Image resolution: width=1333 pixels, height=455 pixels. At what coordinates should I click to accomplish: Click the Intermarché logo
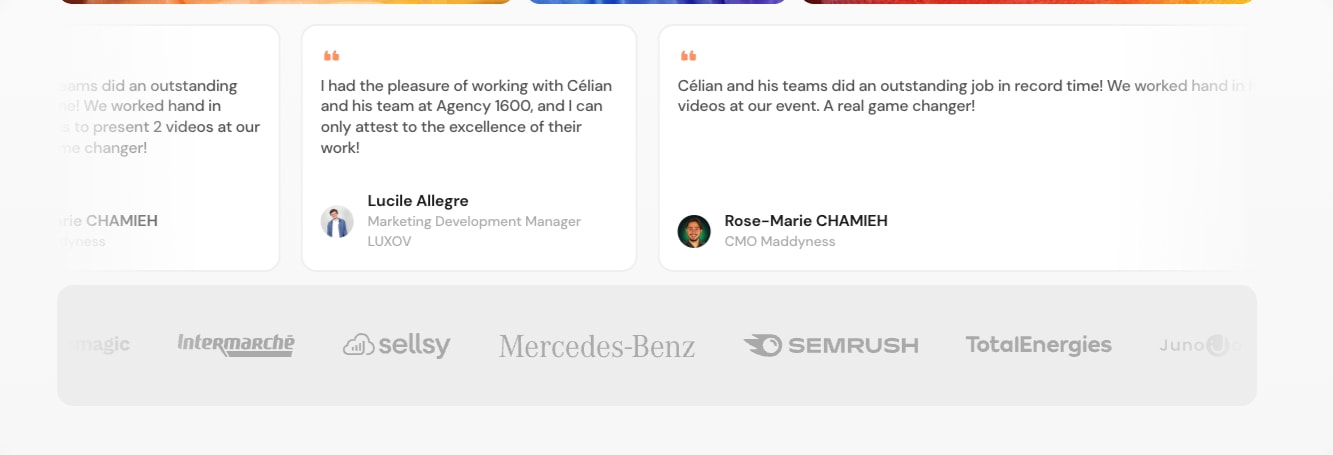click(236, 345)
